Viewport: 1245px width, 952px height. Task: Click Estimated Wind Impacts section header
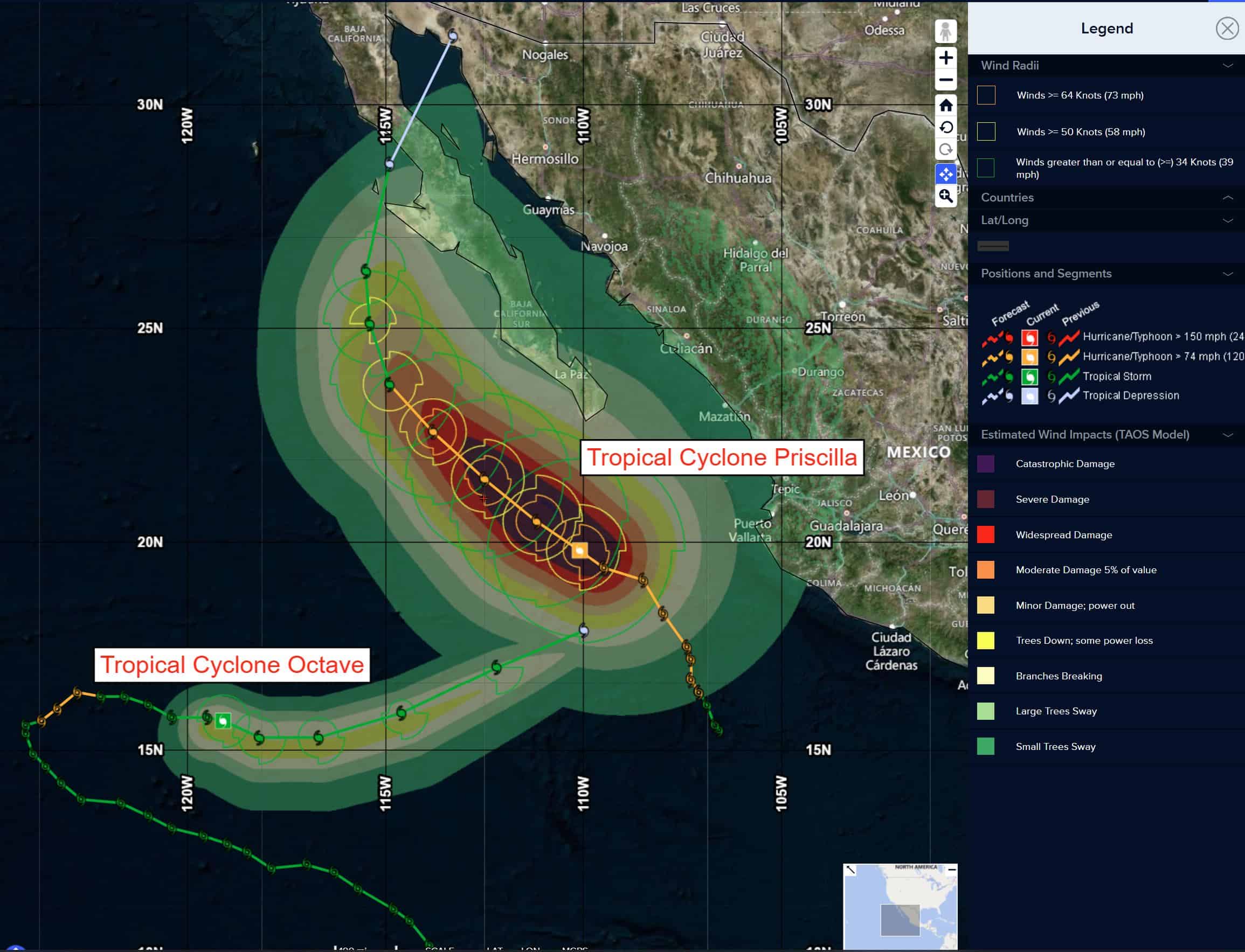[1084, 435]
